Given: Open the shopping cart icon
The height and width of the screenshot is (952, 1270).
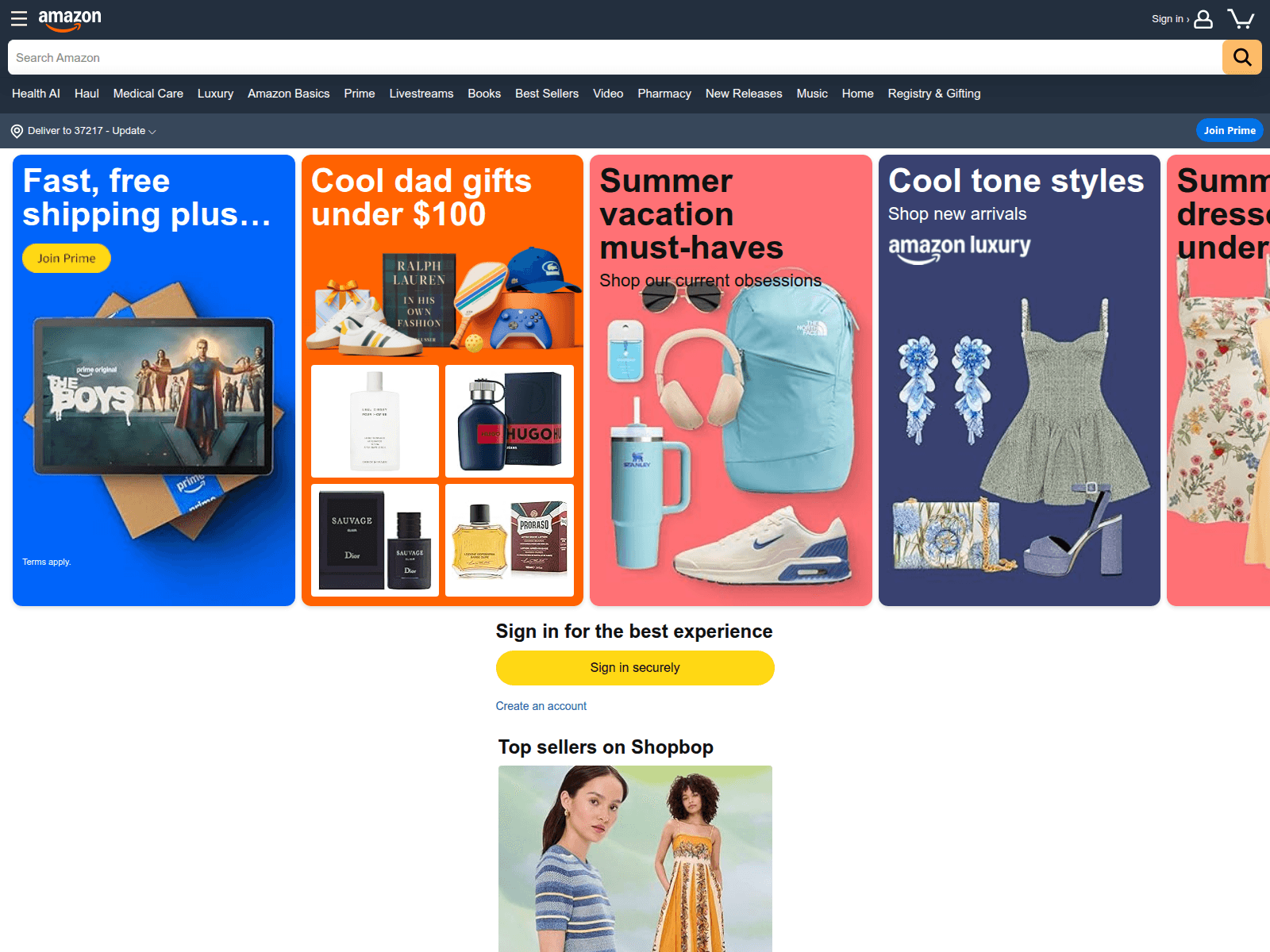Looking at the screenshot, I should [1241, 19].
